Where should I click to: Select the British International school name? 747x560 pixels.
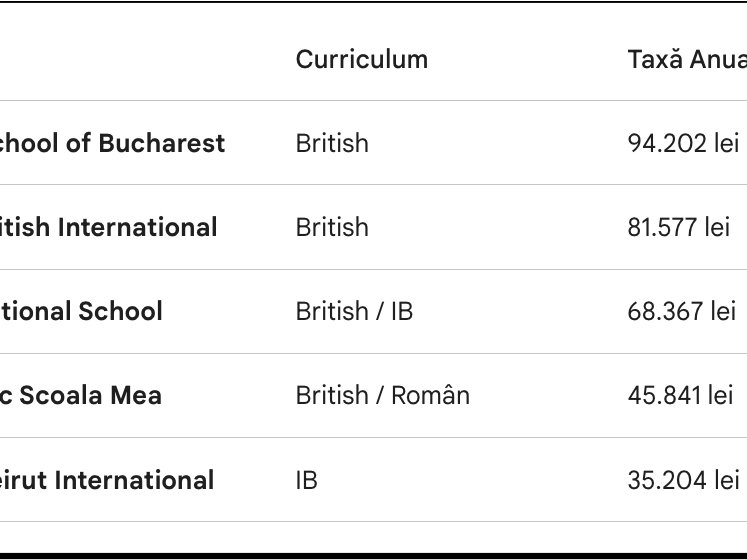108,227
